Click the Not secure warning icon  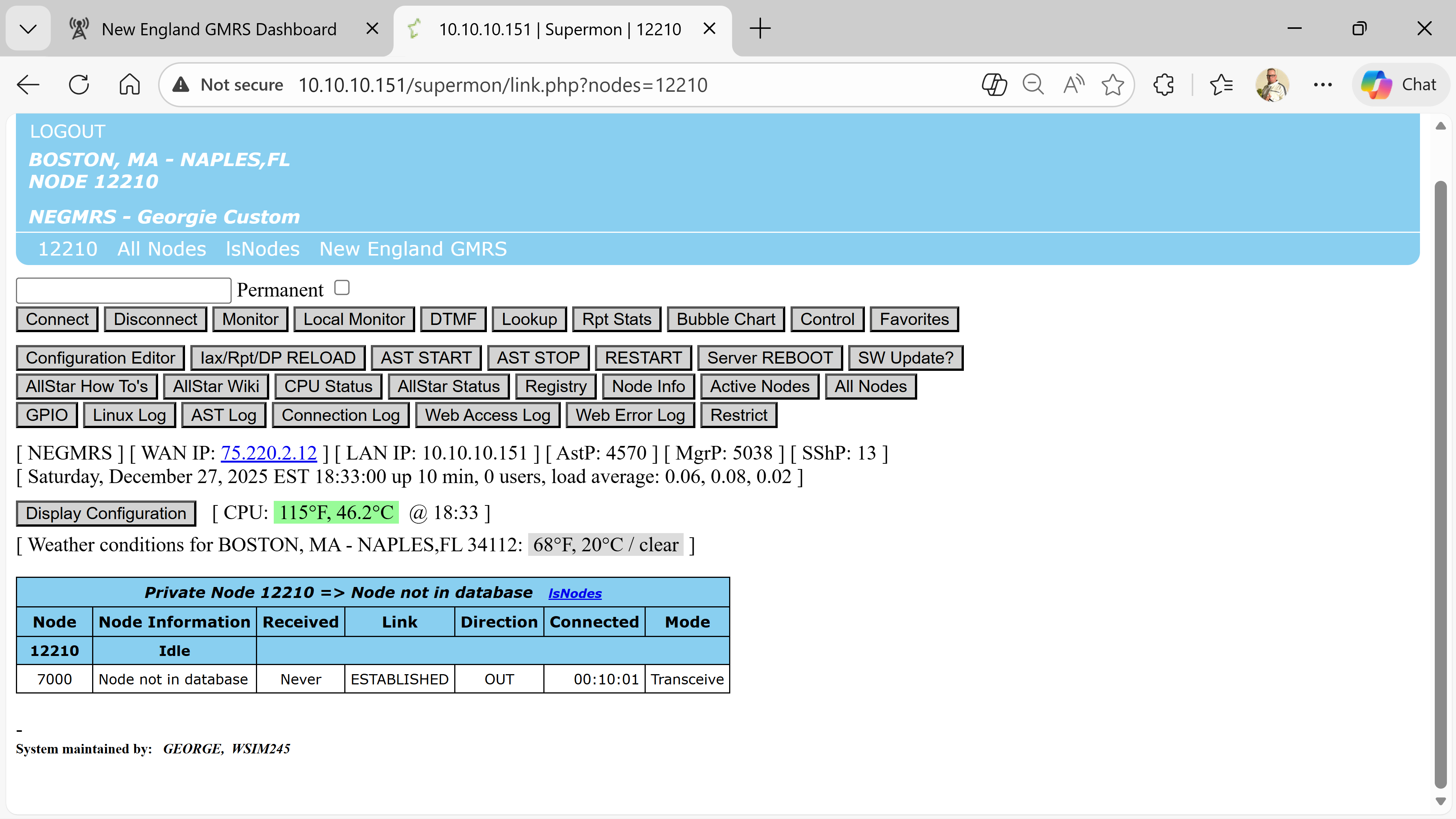coord(181,85)
